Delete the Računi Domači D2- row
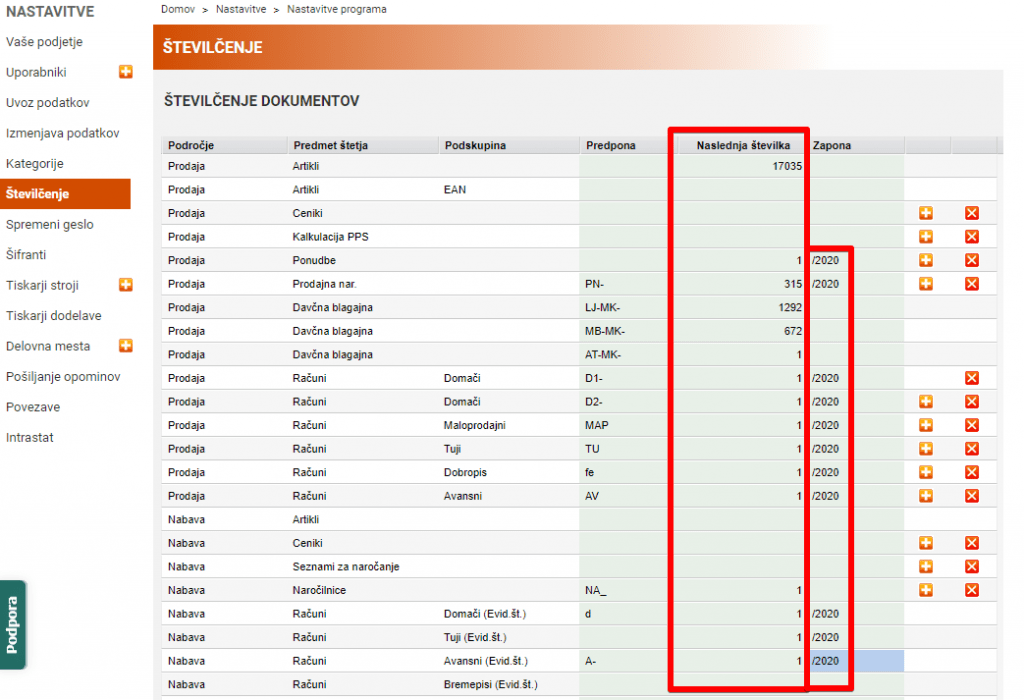The height and width of the screenshot is (700, 1024). click(x=972, y=402)
